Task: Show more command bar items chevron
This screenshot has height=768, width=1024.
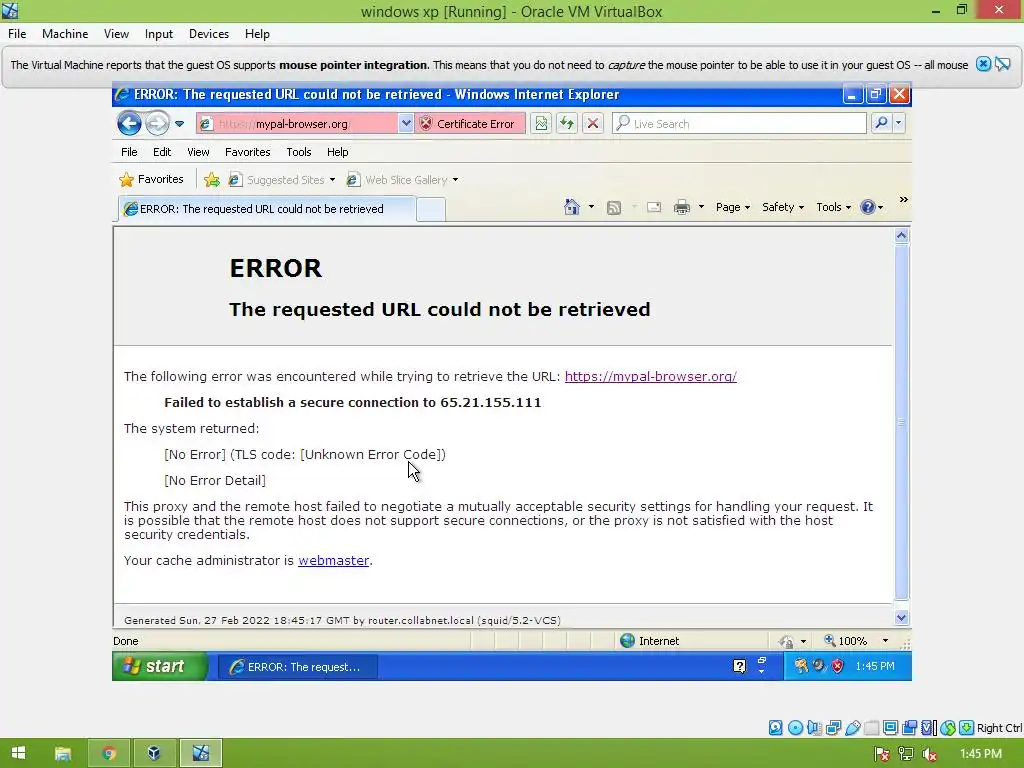Action: pyautogui.click(x=903, y=200)
